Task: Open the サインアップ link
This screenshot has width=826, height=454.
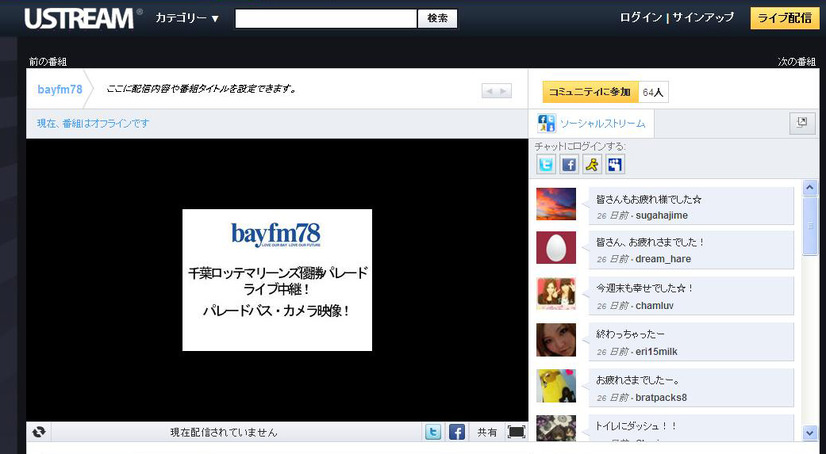Action: coord(703,17)
